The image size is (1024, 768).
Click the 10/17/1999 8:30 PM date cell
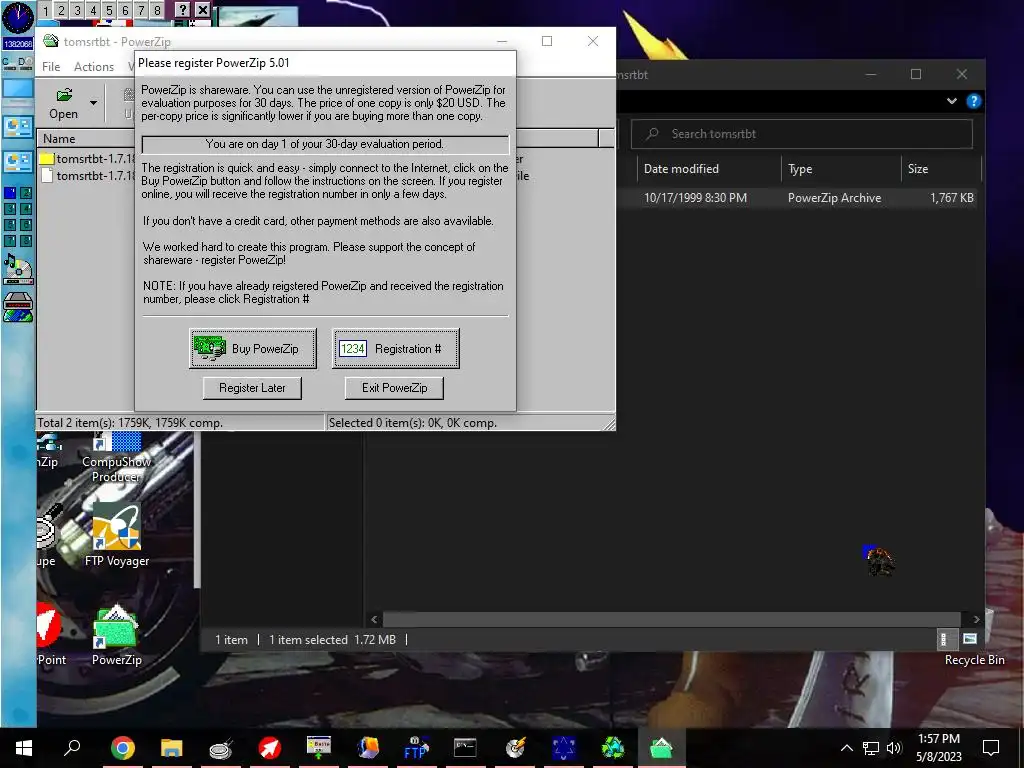tap(696, 198)
